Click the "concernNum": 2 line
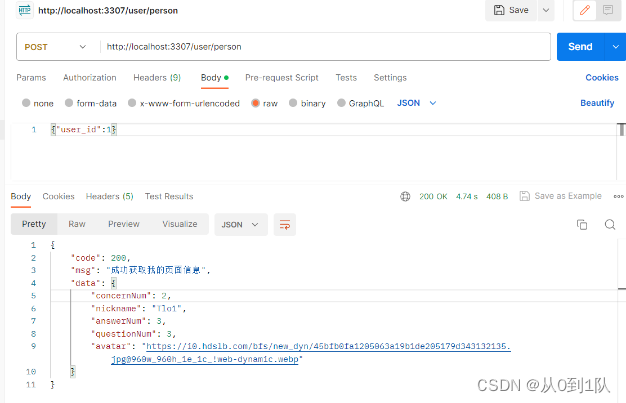The image size is (626, 403). point(131,296)
